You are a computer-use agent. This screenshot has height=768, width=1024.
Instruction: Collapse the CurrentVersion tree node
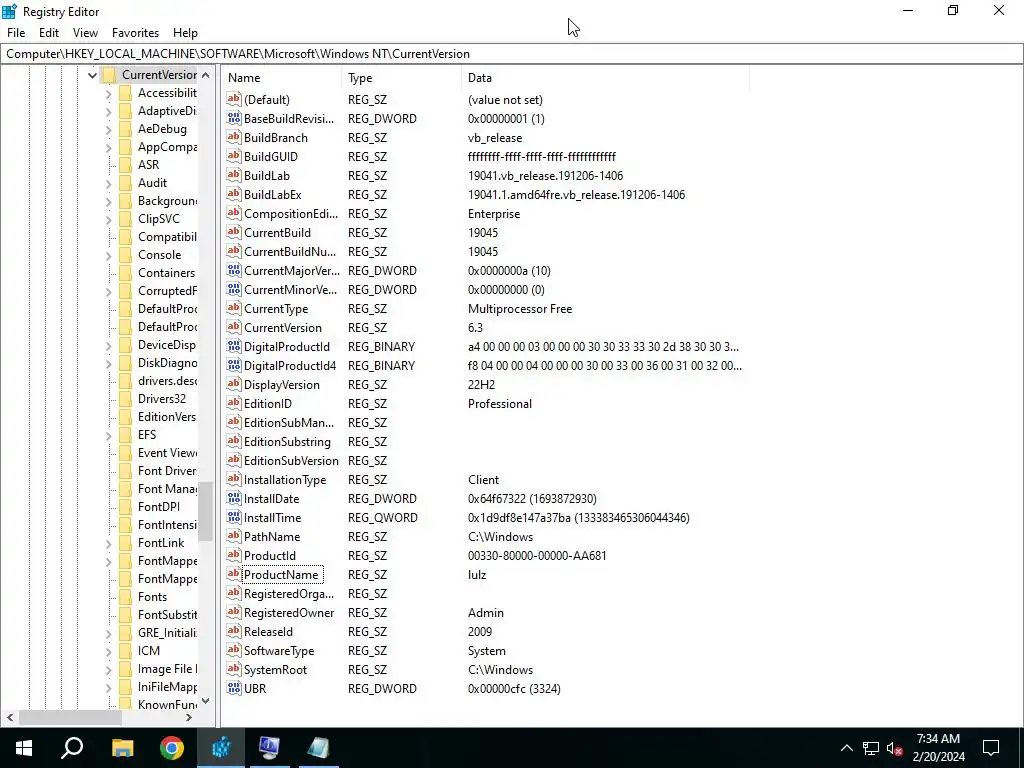coord(92,75)
